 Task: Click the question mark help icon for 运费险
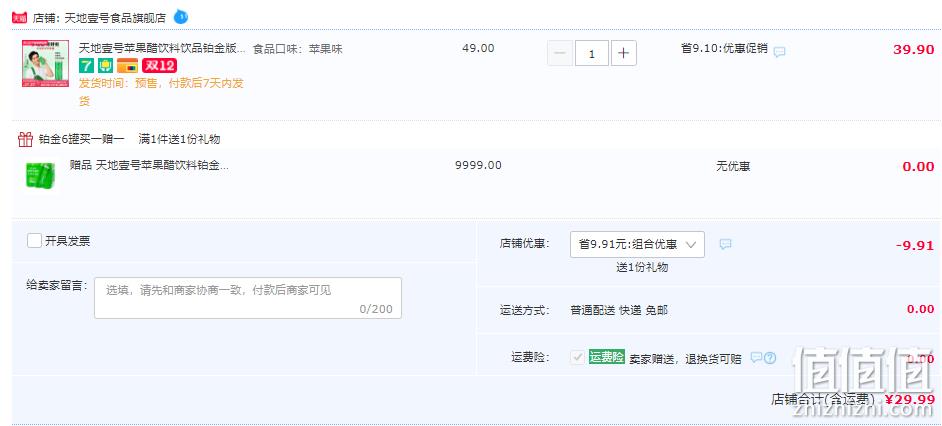tap(770, 358)
